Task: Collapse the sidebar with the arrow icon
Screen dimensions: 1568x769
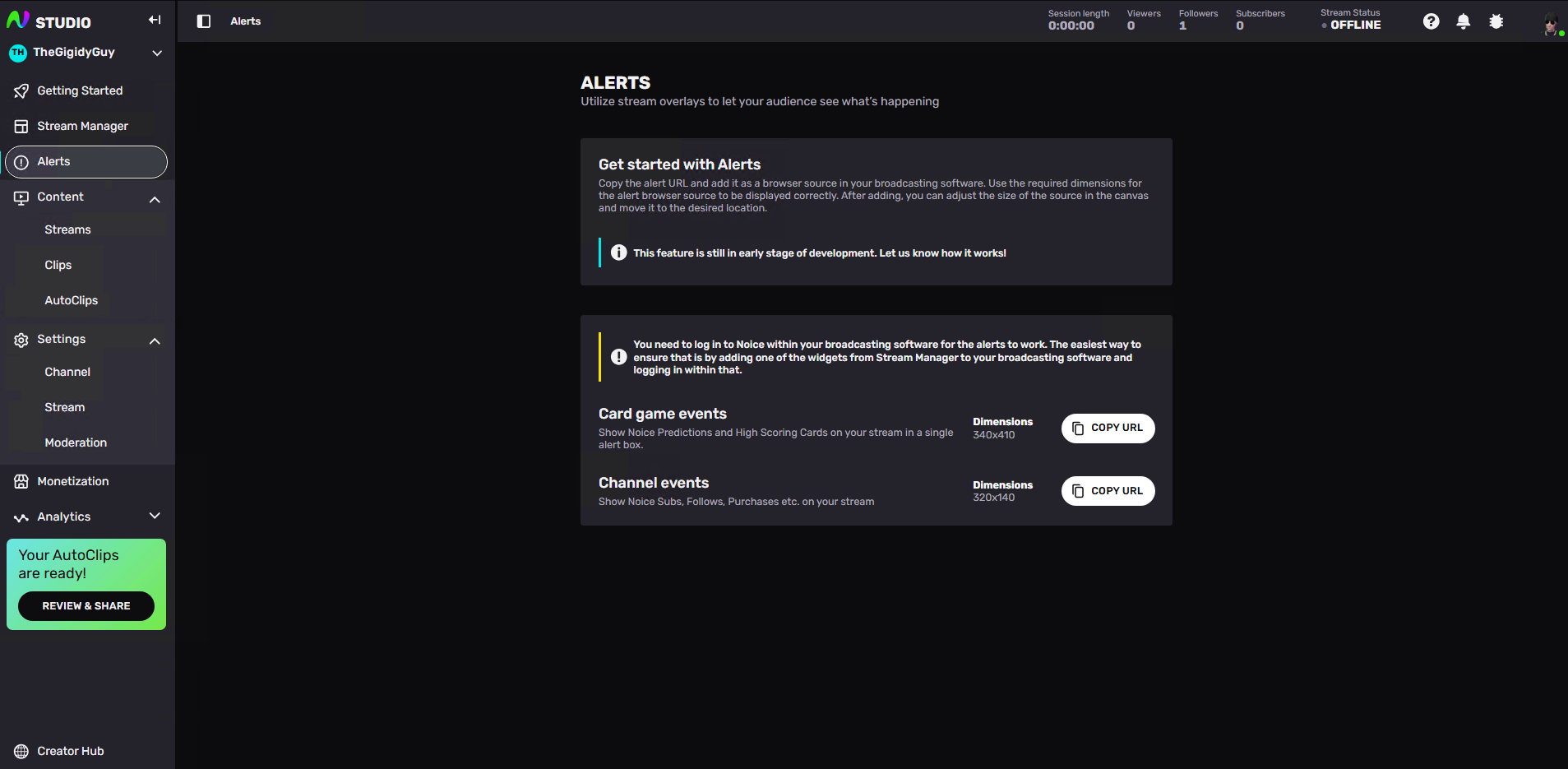Action: coord(155,21)
